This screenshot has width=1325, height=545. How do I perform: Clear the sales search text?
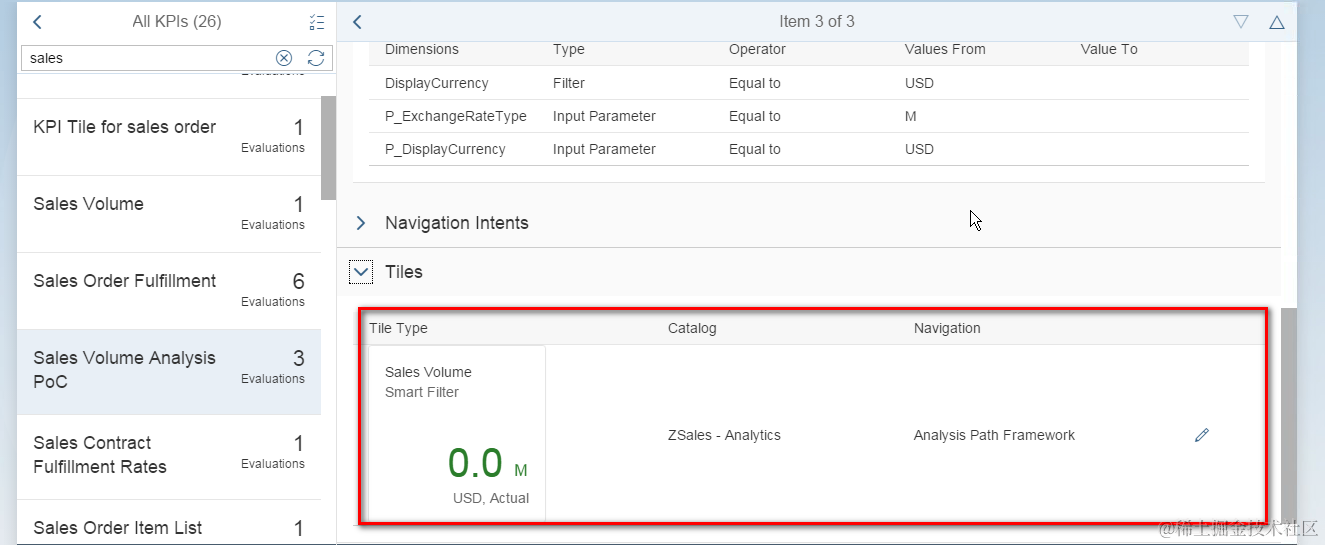coord(284,58)
